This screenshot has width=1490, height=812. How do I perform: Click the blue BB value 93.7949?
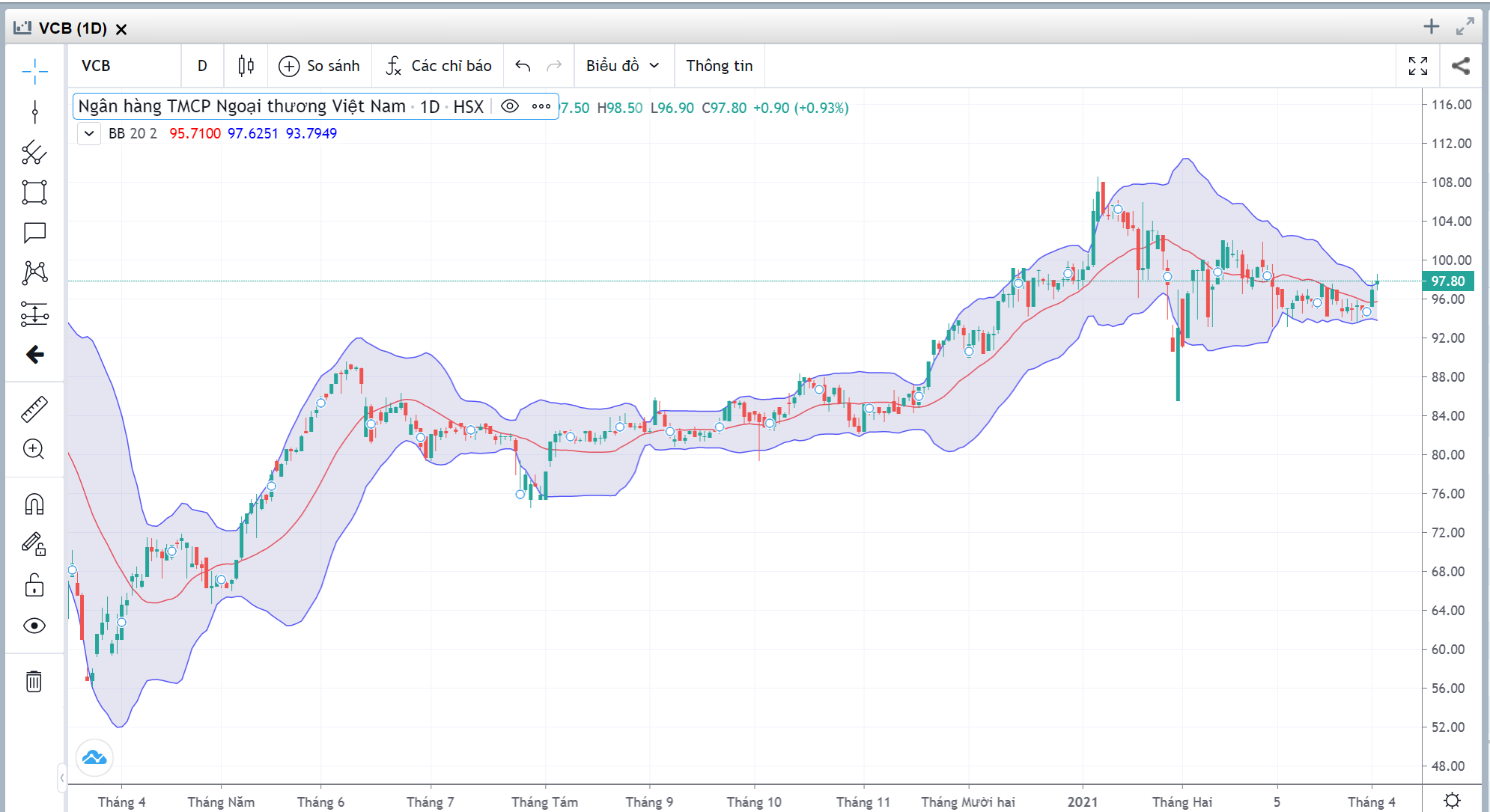coord(311,133)
